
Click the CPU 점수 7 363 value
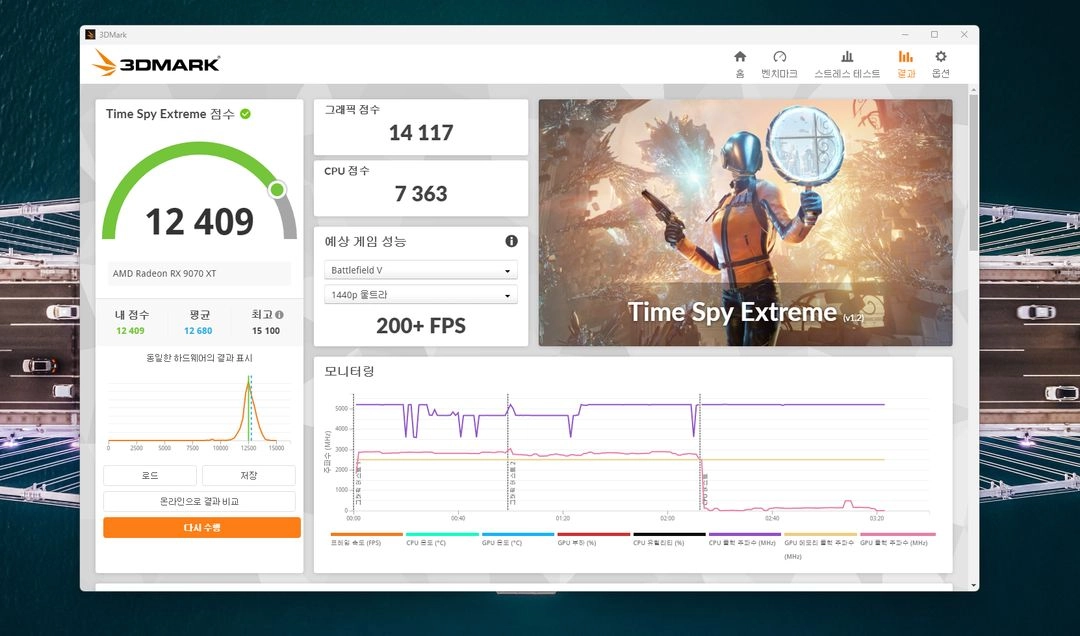[x=421, y=194]
